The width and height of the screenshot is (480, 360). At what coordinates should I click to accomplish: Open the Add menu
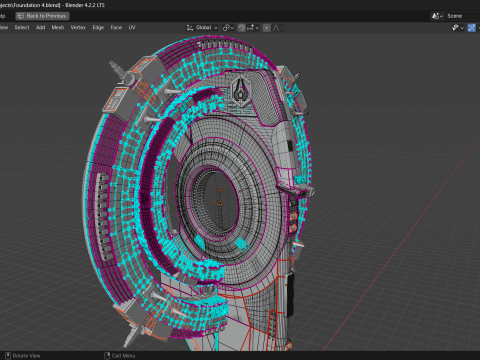point(40,28)
